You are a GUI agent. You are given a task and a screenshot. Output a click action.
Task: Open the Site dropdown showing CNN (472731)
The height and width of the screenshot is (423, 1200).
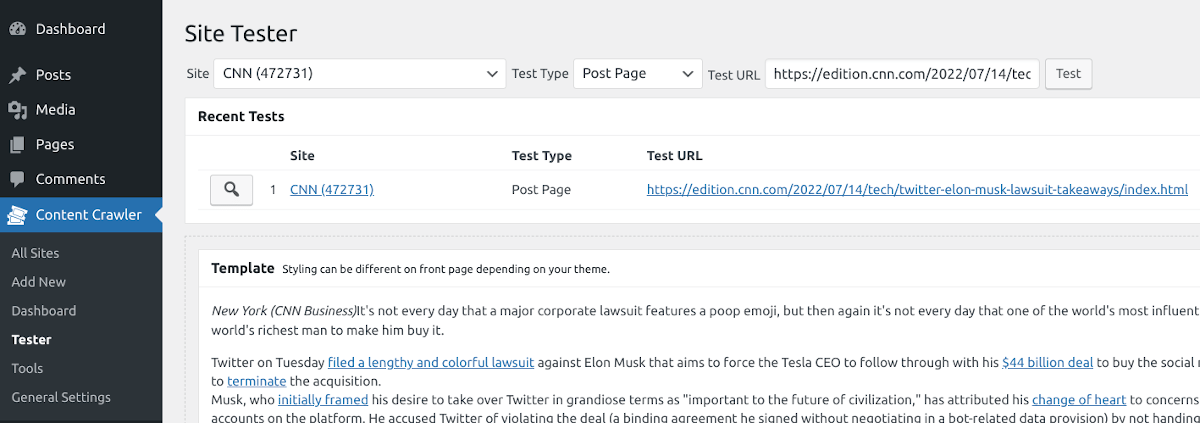point(360,74)
